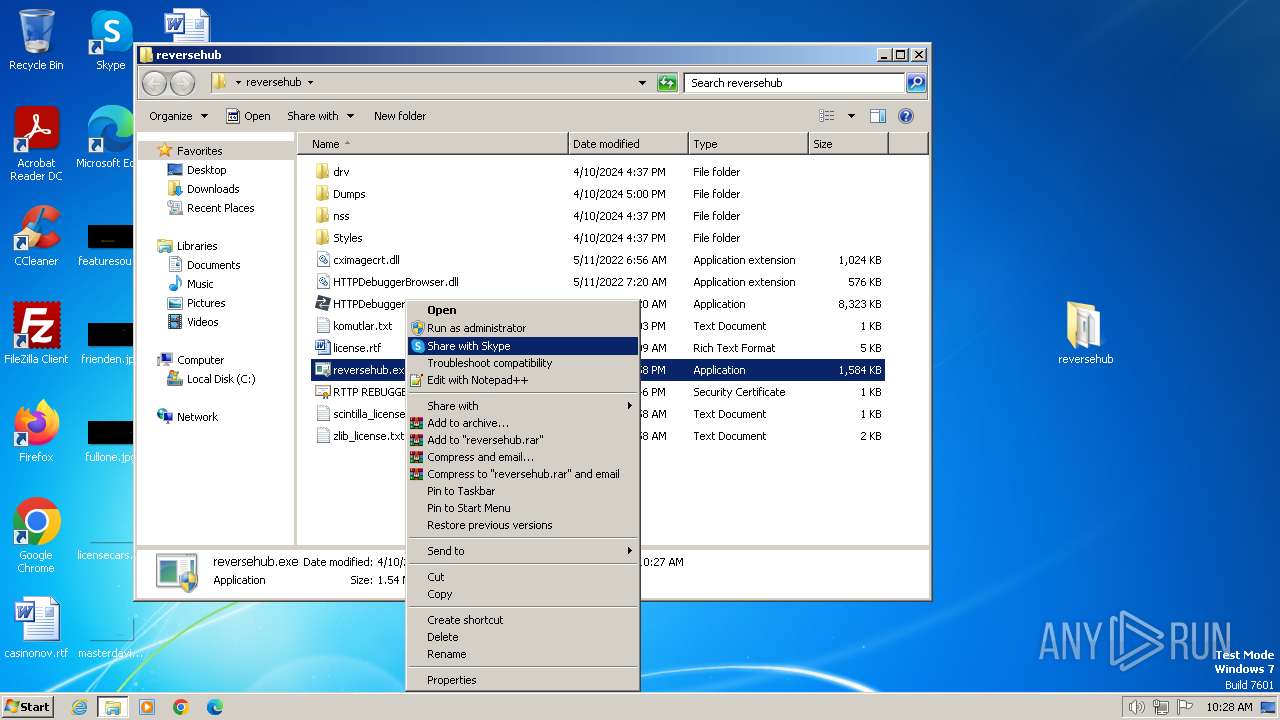This screenshot has width=1280, height=720.
Task: Open the Explorer help question-mark icon
Action: (906, 116)
